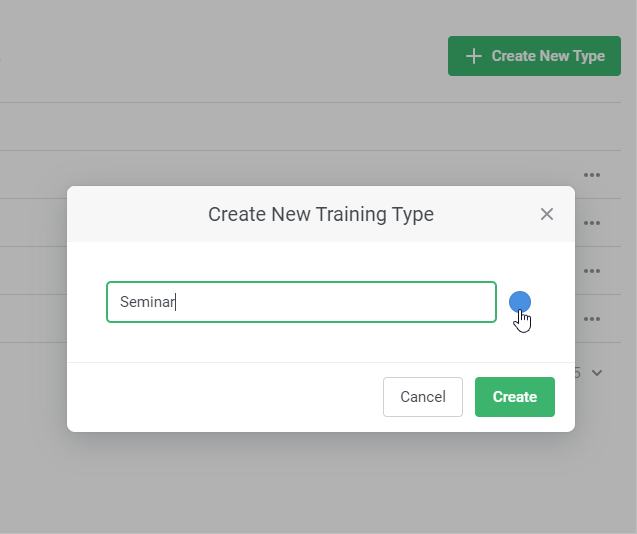The width and height of the screenshot is (637, 534).
Task: Open the first row's three-dot options menu
Action: pos(592,175)
